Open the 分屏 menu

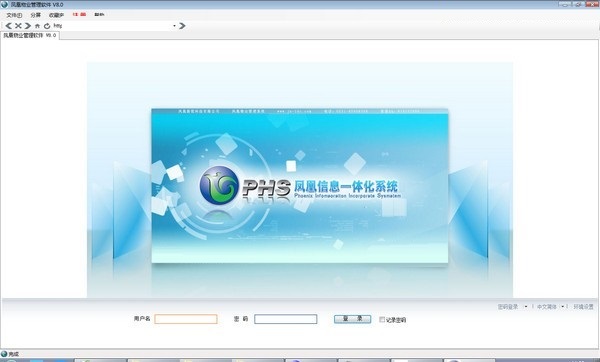(35, 15)
